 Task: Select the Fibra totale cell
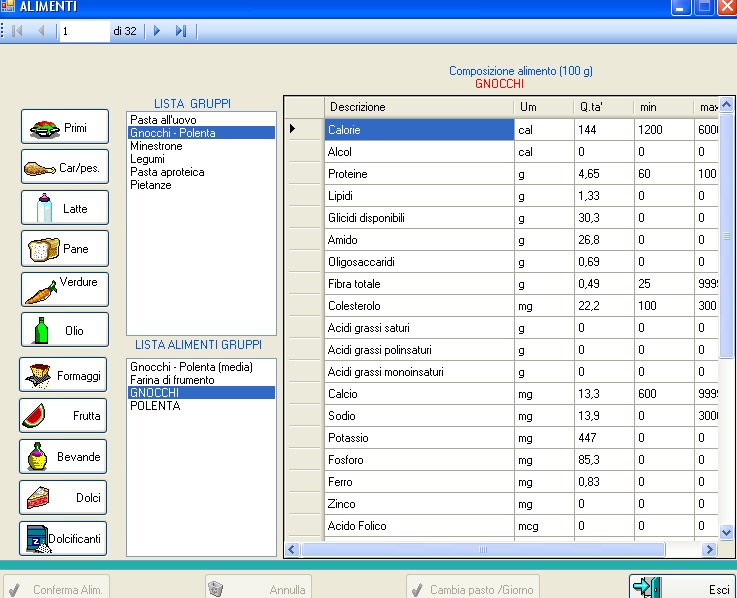[419, 284]
